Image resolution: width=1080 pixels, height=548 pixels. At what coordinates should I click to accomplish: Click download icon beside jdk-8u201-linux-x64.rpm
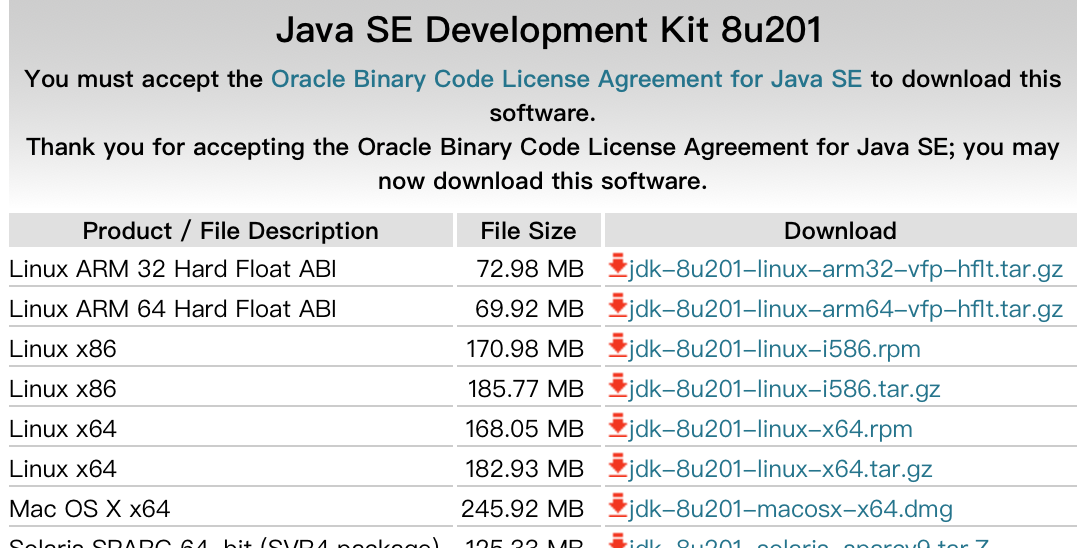coord(618,427)
